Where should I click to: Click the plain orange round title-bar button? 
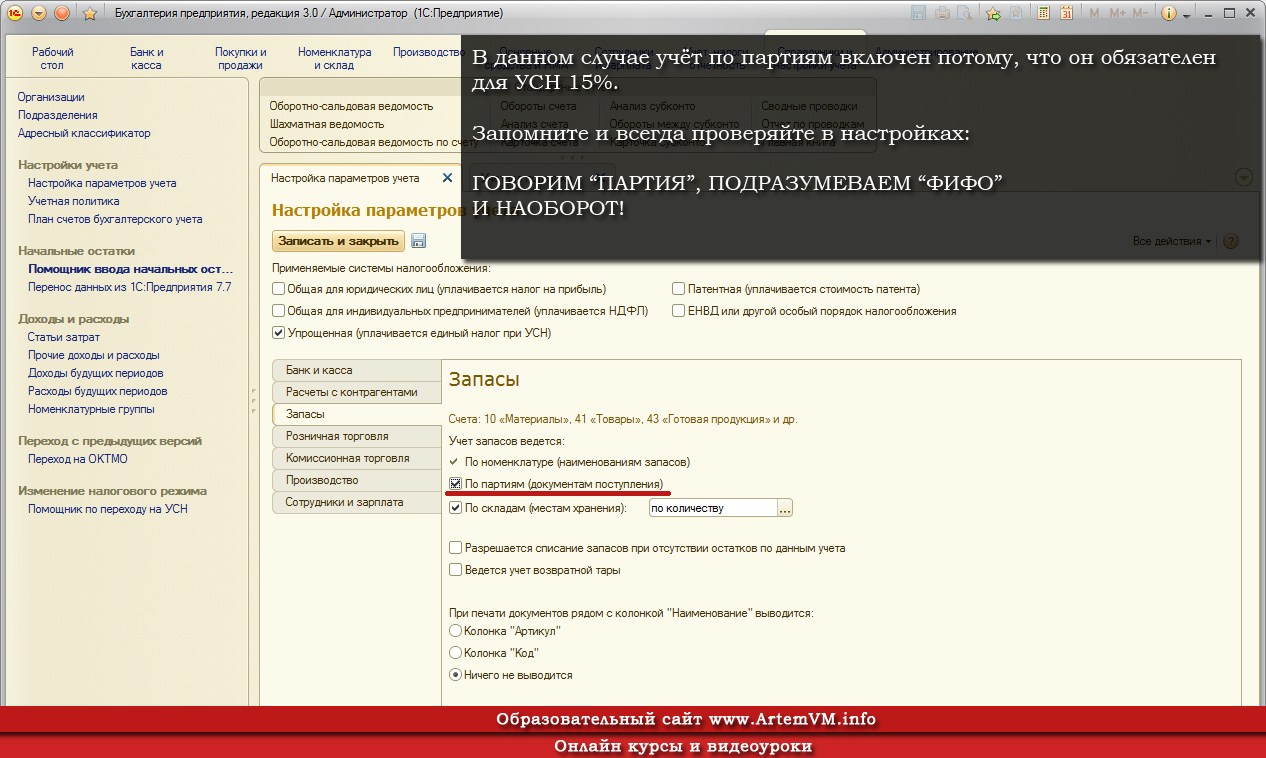pyautogui.click(x=61, y=13)
